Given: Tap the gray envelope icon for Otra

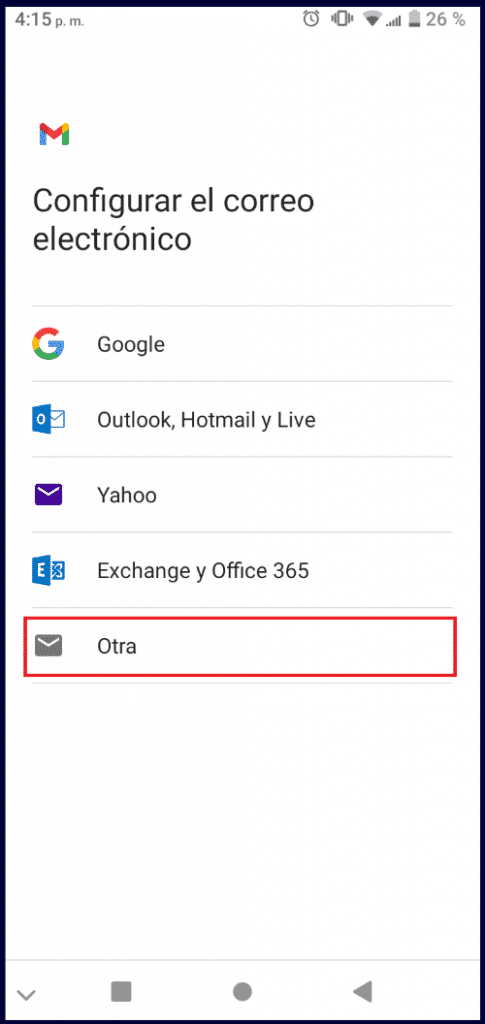Looking at the screenshot, I should [48, 646].
